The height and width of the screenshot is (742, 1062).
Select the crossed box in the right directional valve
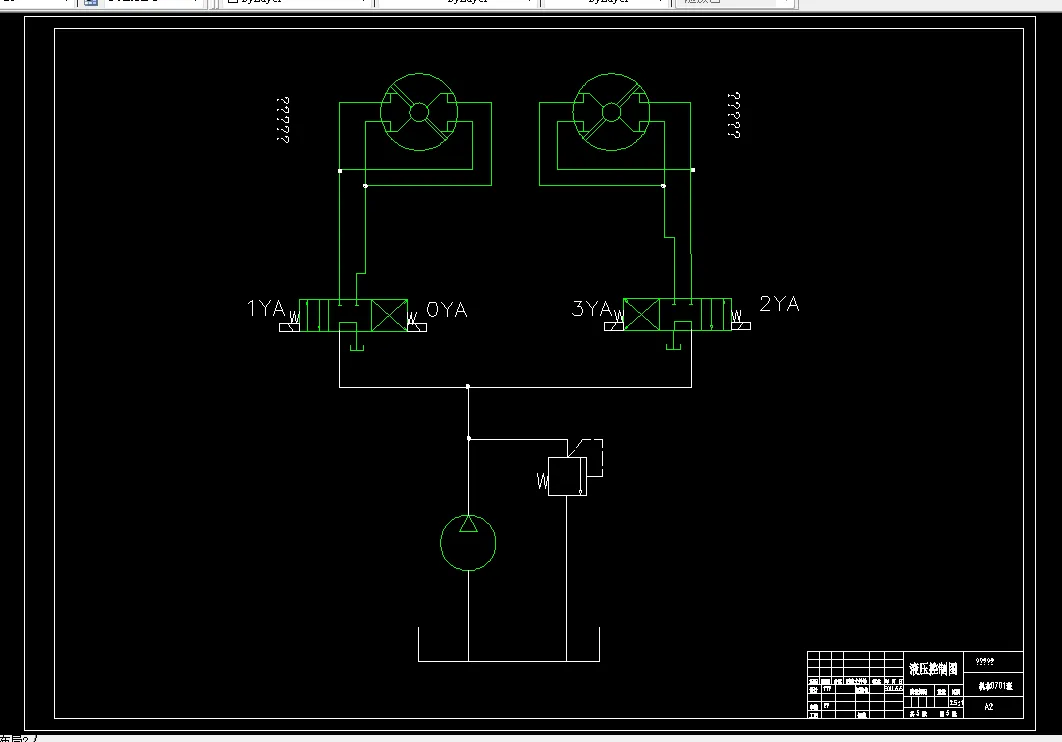point(641,315)
